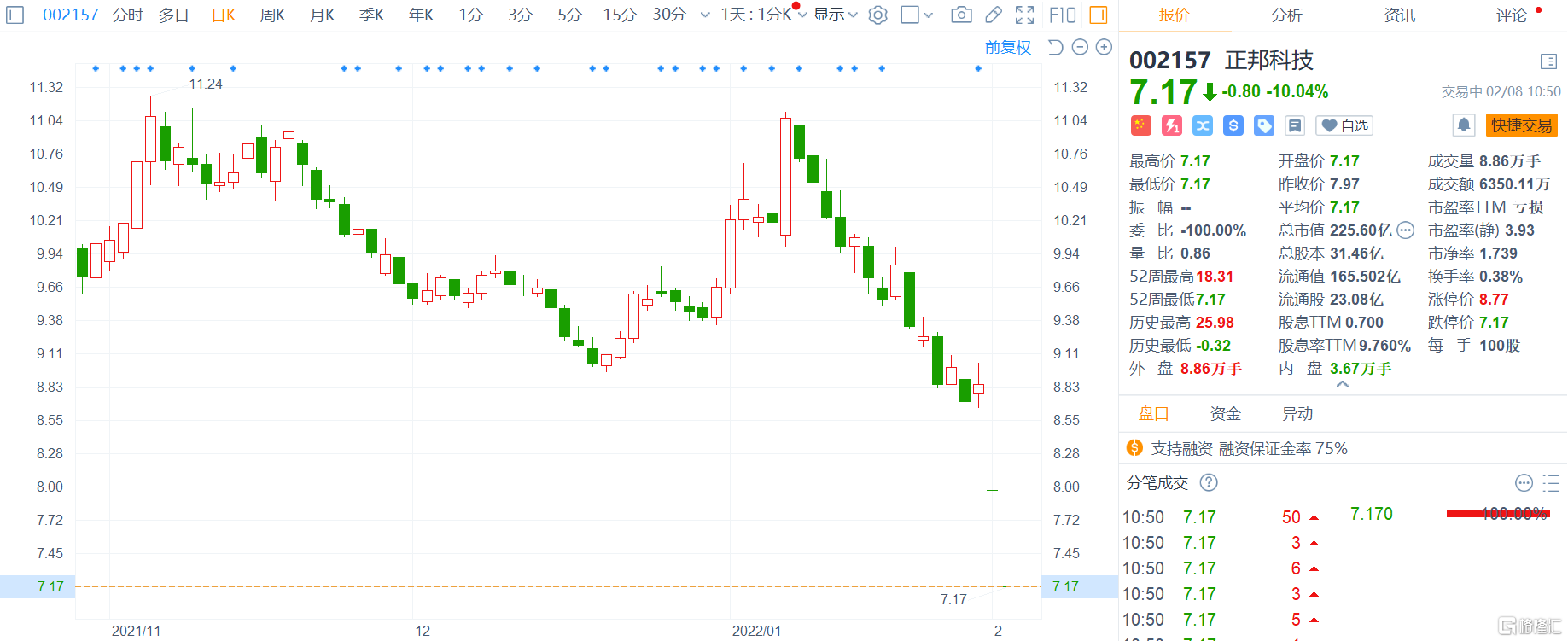The image size is (1568, 641).
Task: Open the 显示 display dropdown
Action: coord(834,15)
